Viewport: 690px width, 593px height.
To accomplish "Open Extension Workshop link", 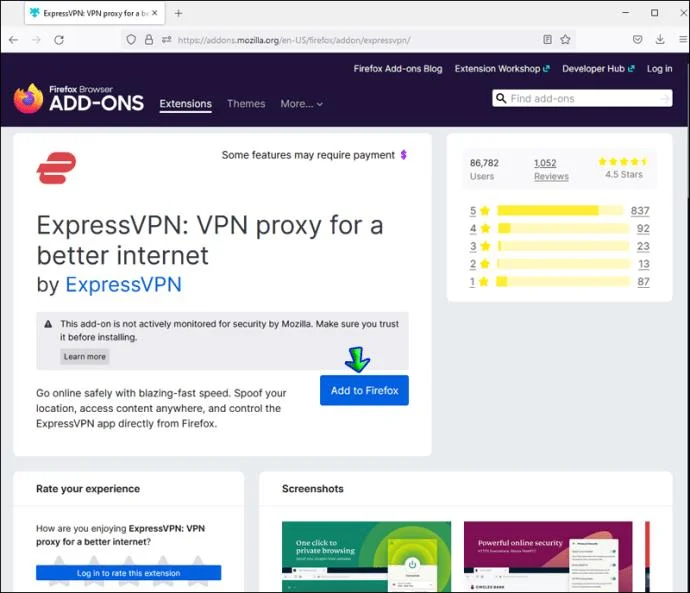I will [x=502, y=69].
